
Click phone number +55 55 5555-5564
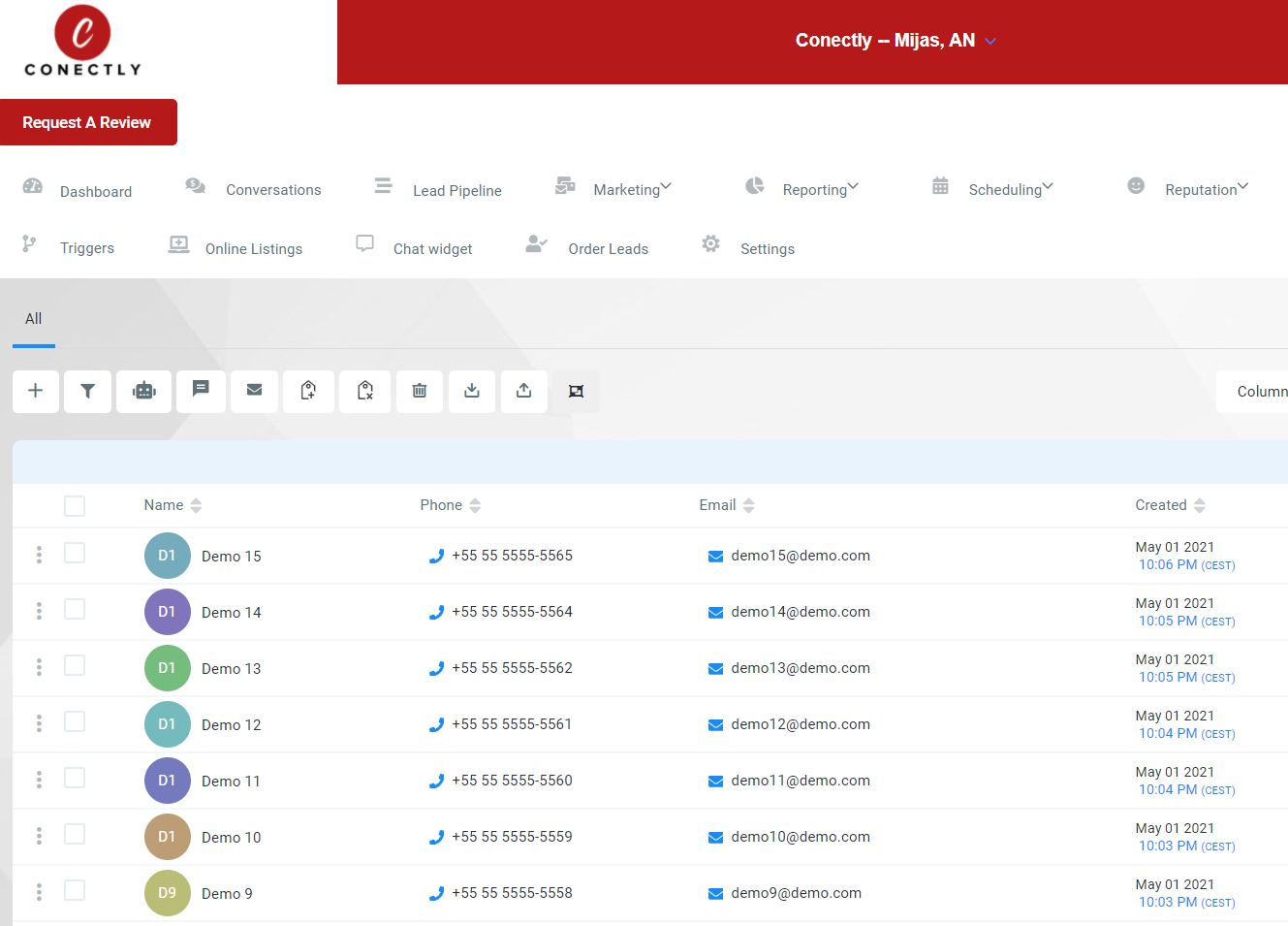click(x=512, y=612)
